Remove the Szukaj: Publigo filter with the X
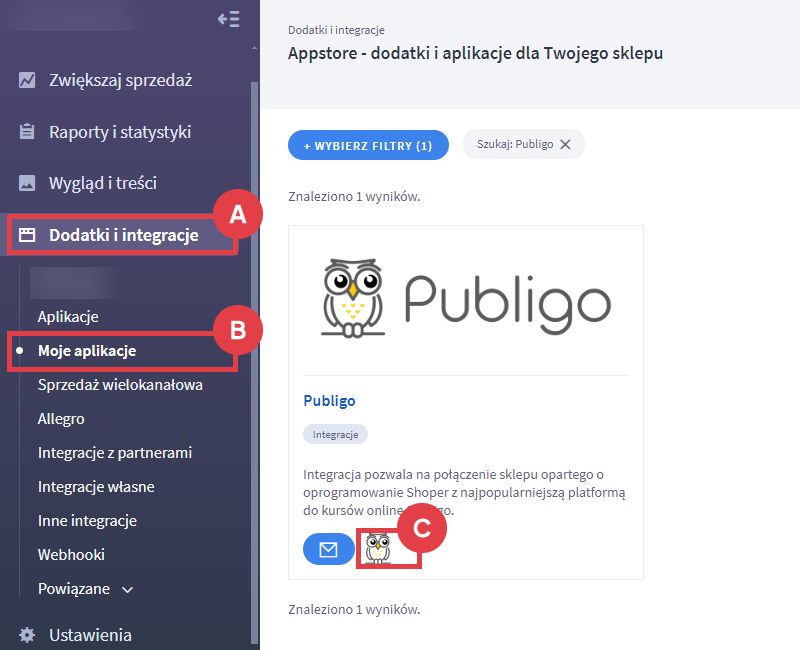 coord(566,143)
